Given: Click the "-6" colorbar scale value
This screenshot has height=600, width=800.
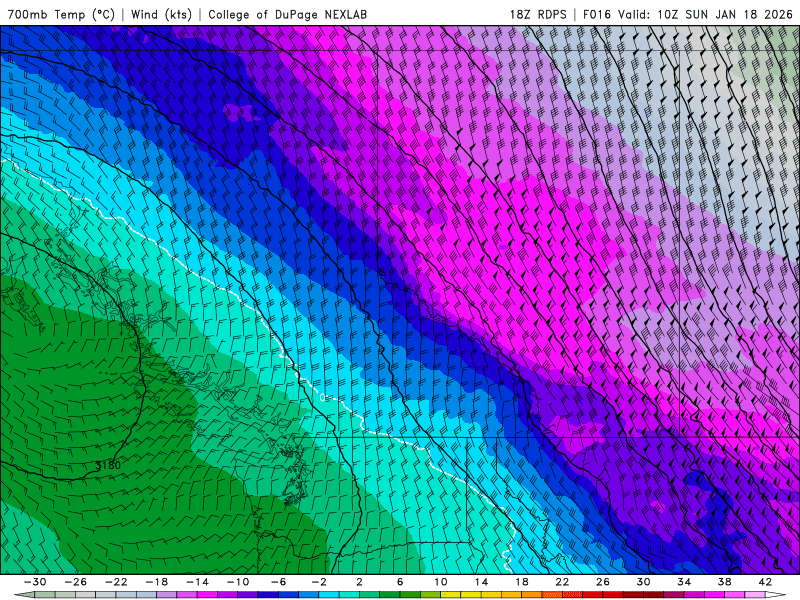Looking at the screenshot, I should point(278,582).
